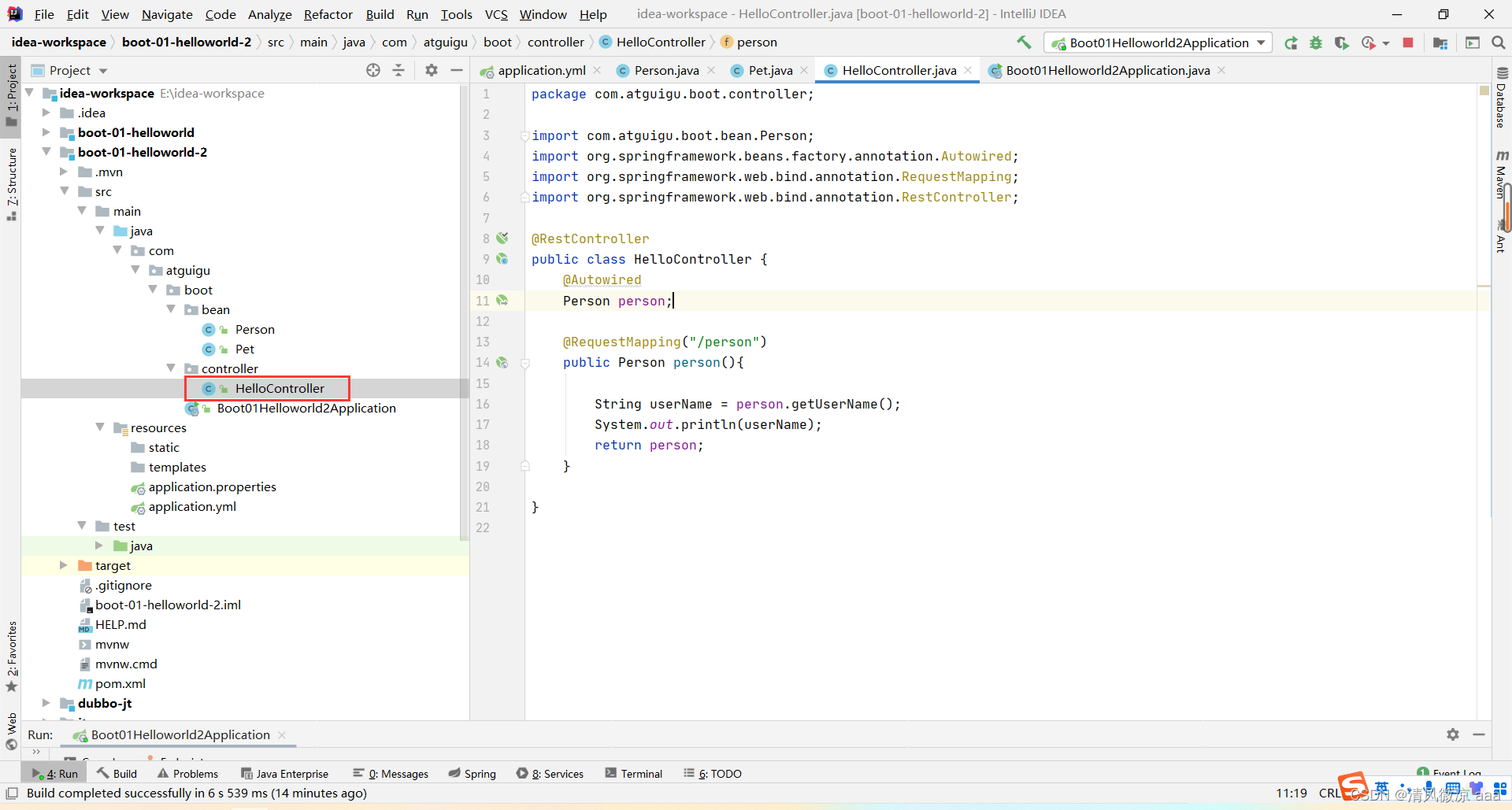This screenshot has width=1512, height=810.
Task: Open the Terminal tool window
Action: coord(634,774)
